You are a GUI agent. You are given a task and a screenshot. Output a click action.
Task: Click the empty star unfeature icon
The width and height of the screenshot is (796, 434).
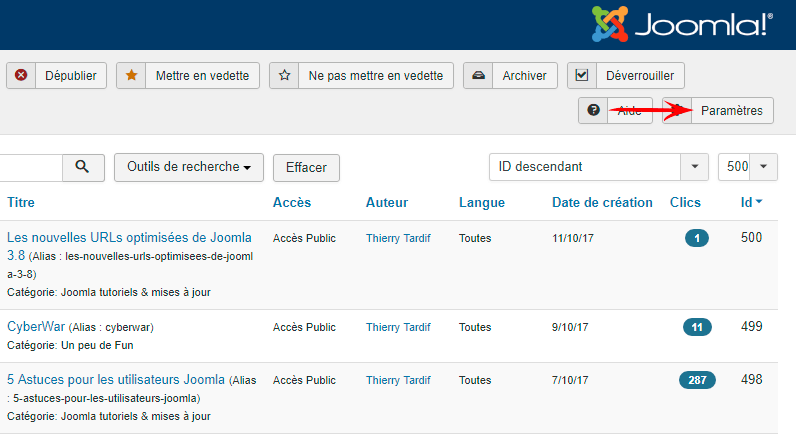click(284, 75)
